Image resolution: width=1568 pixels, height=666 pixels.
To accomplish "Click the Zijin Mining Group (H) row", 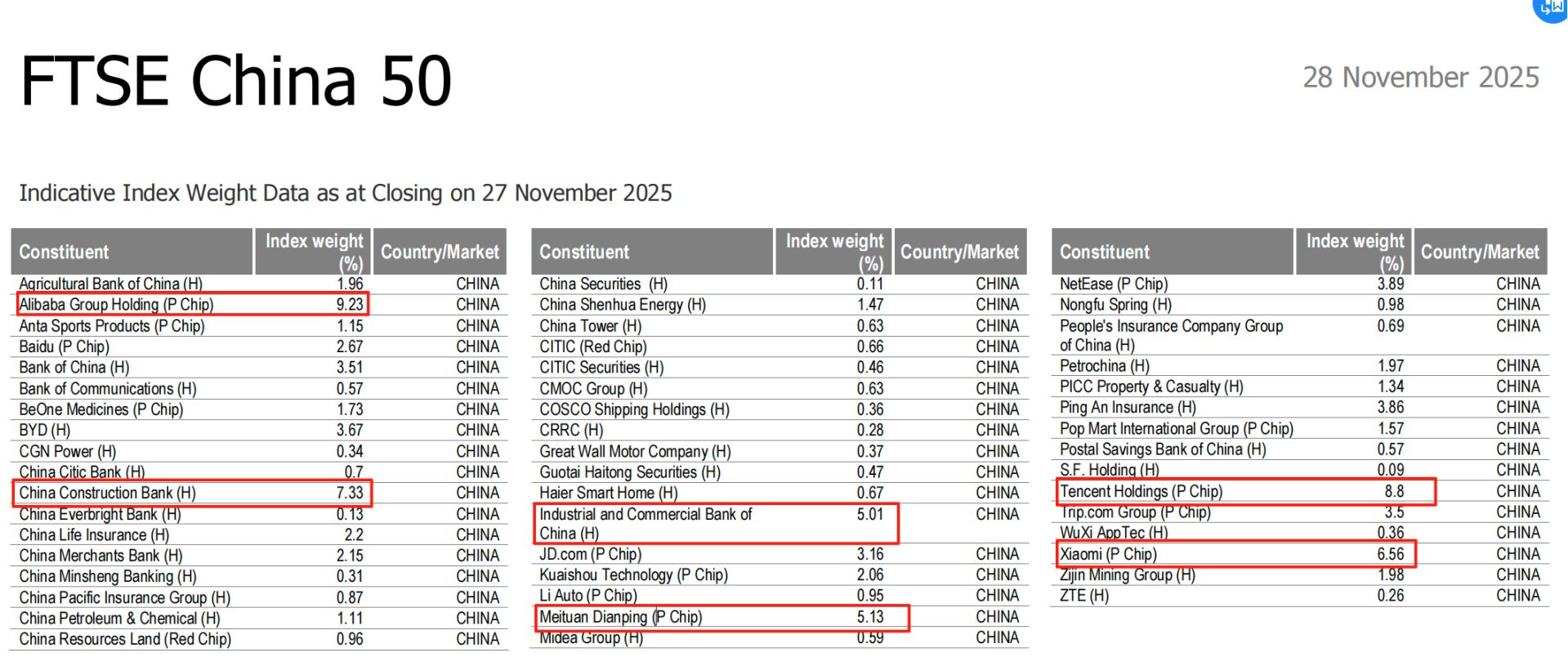I will [x=1127, y=574].
